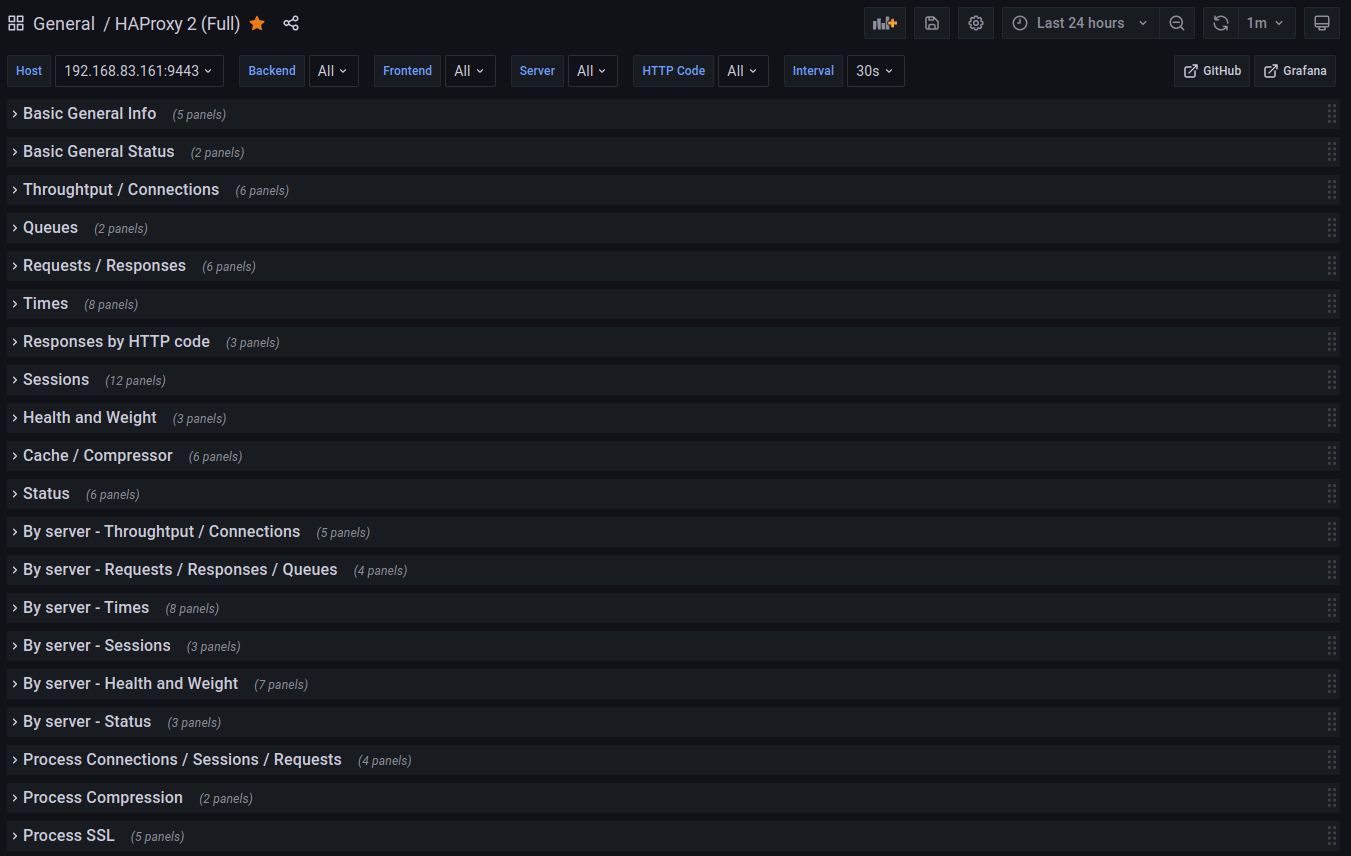
Task: Share the dashboard via share icon
Action: click(291, 23)
